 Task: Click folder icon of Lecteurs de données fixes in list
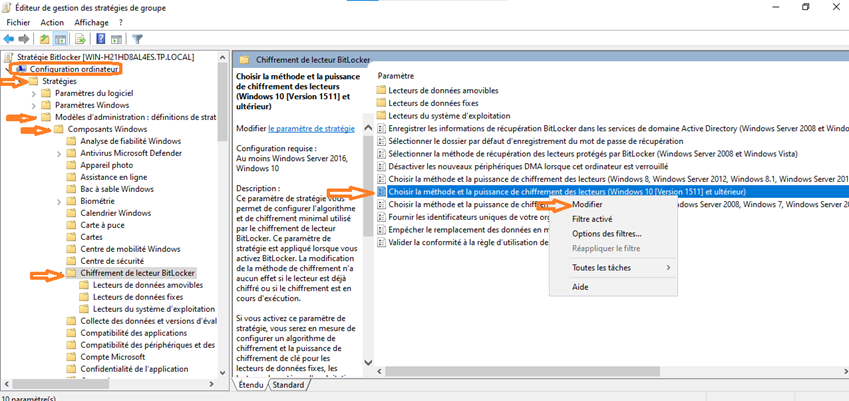(381, 103)
